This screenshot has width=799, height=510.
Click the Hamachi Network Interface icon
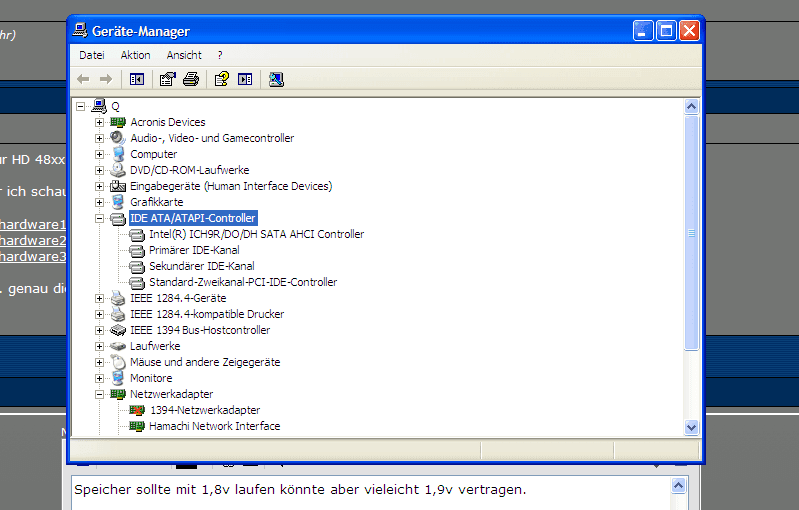coord(137,426)
